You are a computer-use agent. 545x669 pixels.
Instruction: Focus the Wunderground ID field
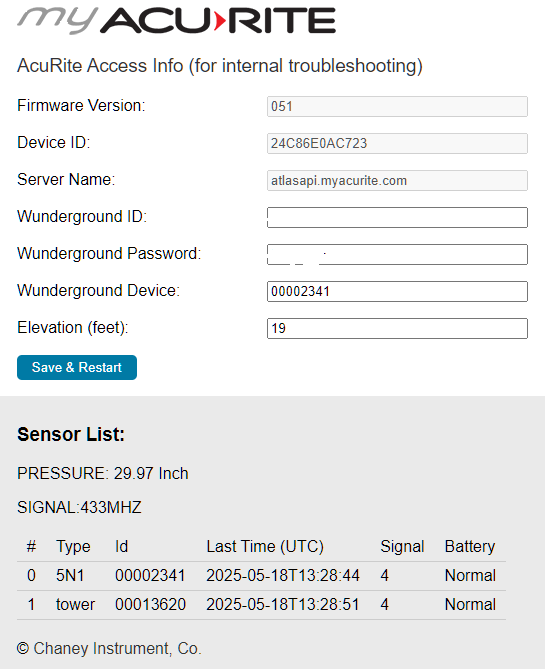coord(397,218)
